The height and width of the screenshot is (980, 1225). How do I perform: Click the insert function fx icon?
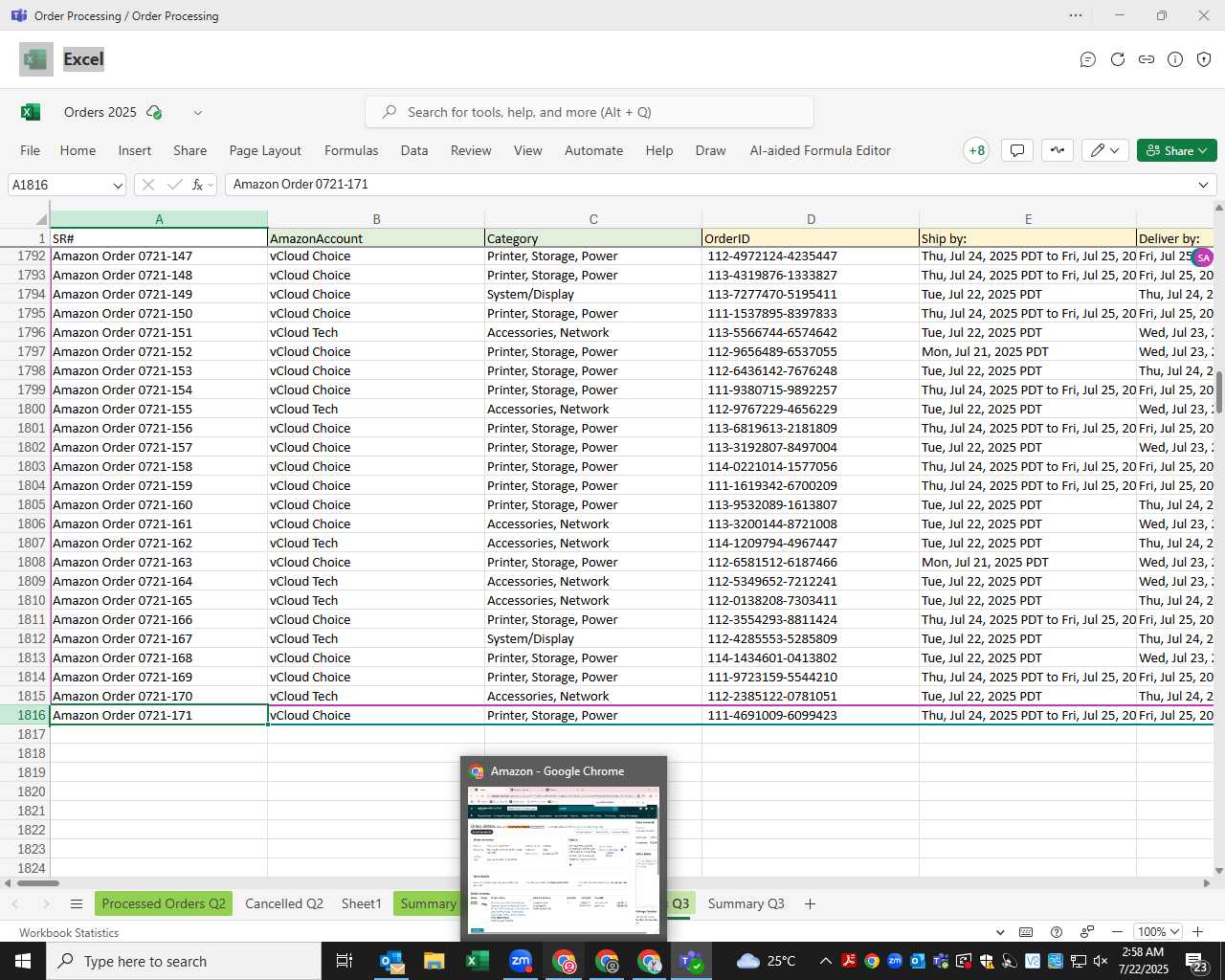pos(198,185)
